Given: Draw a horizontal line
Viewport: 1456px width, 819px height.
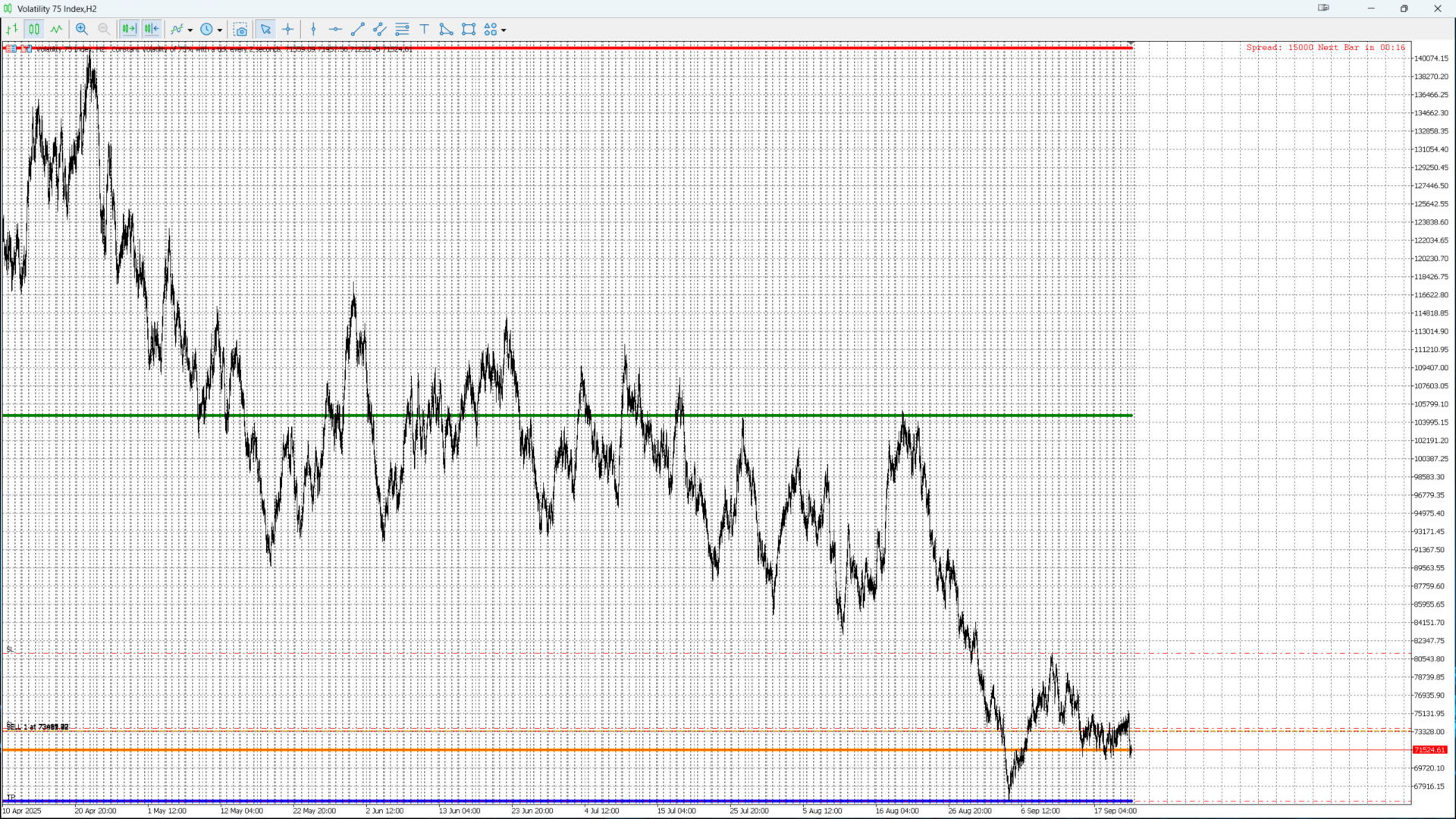Looking at the screenshot, I should [335, 29].
